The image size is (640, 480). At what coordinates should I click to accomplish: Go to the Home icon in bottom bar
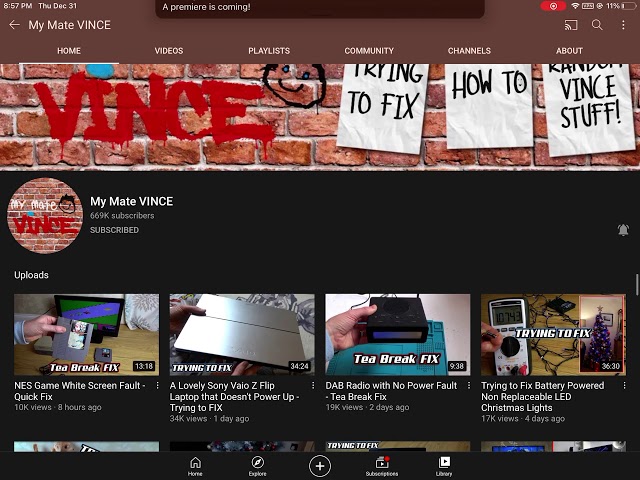pyautogui.click(x=195, y=466)
